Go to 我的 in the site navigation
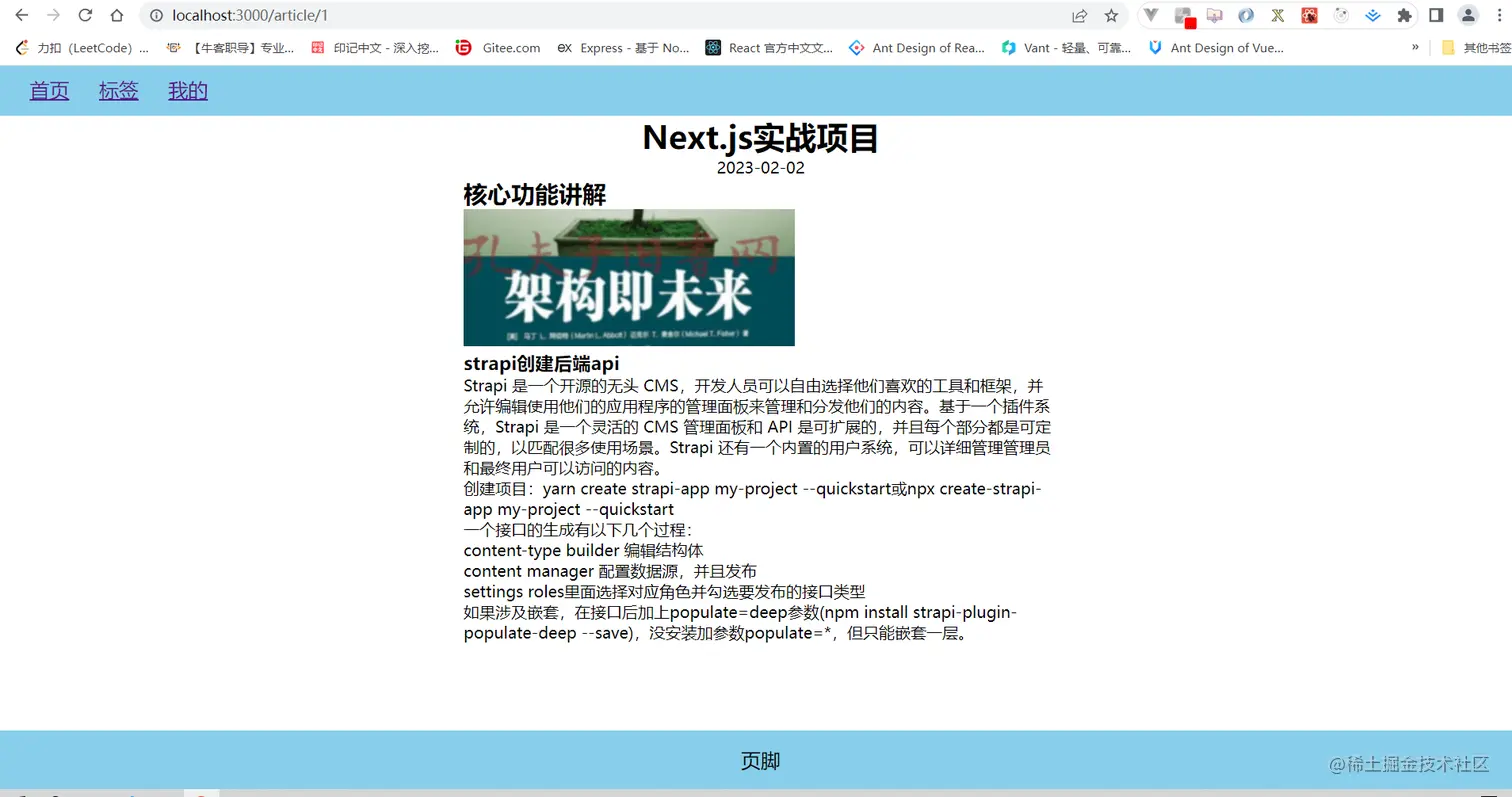This screenshot has height=797, width=1512. (188, 91)
